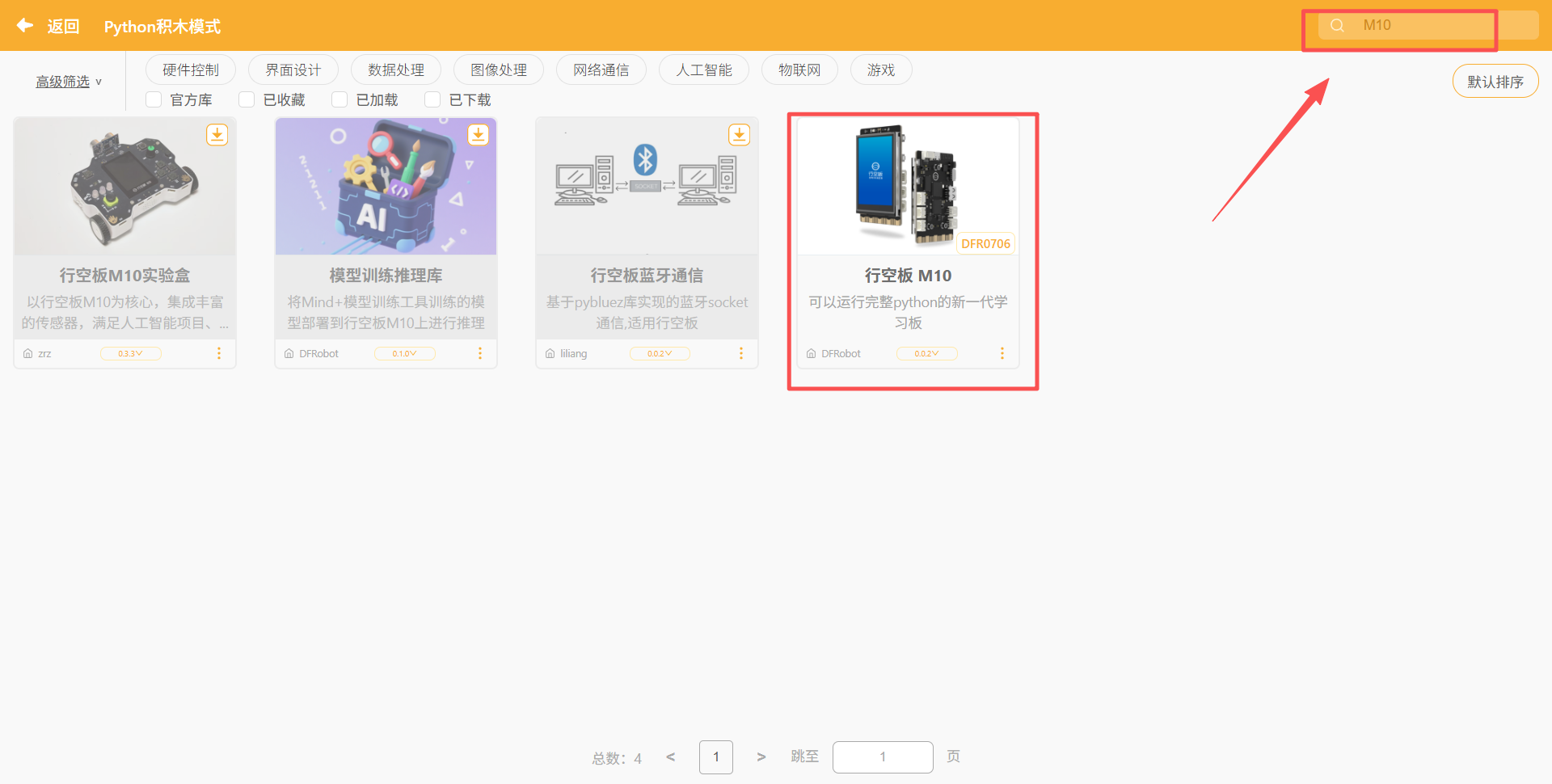Open the three-dot menu on 行空板 M10 card
This screenshot has width=1552, height=784.
1002,353
